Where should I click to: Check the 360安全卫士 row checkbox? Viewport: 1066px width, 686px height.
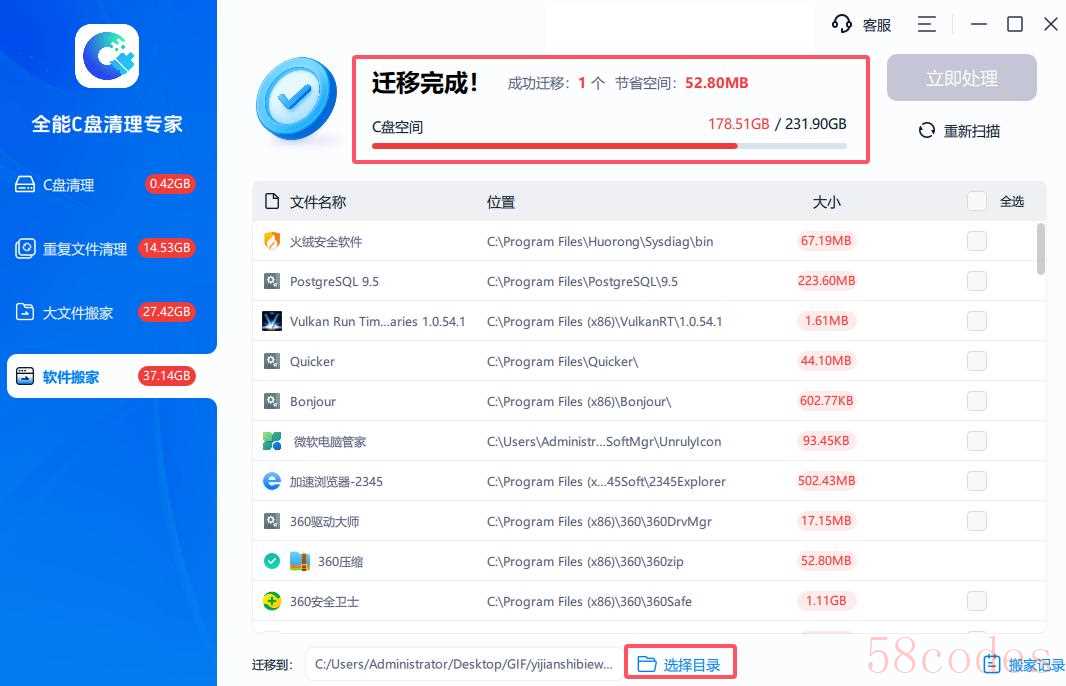tap(977, 601)
